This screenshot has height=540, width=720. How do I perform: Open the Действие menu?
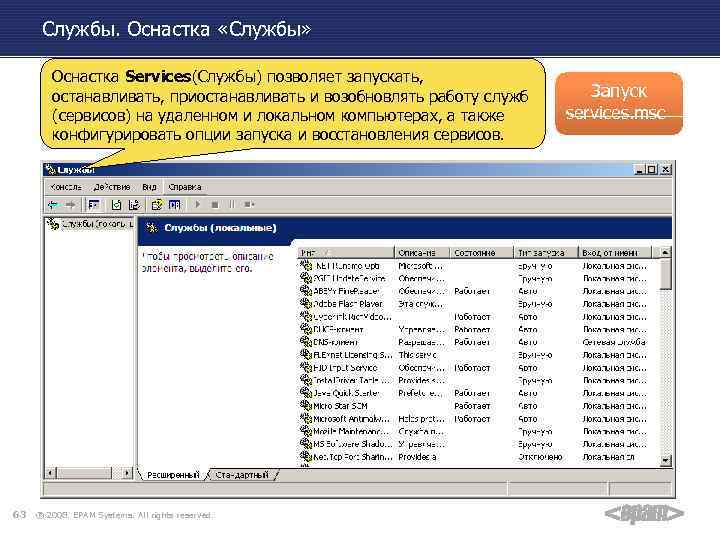112,187
